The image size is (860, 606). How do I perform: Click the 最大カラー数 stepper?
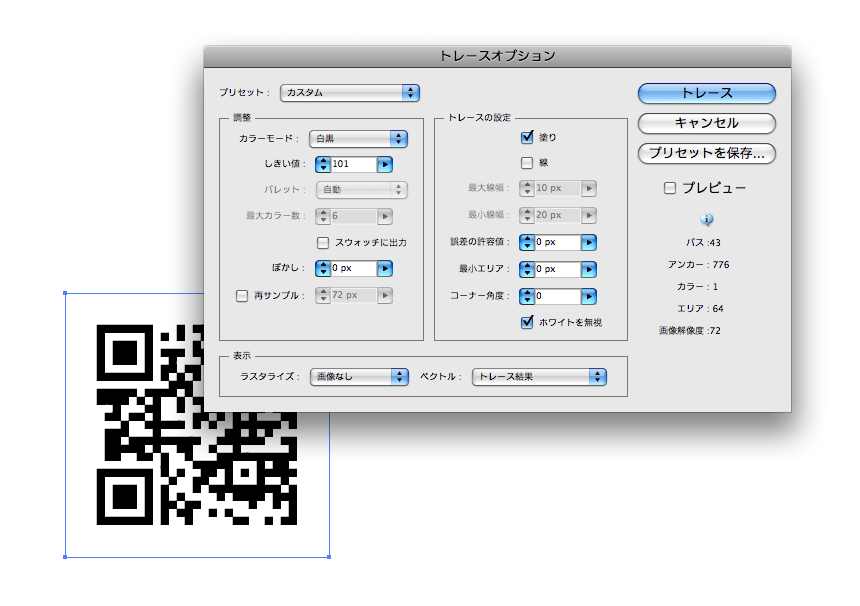coord(322,216)
